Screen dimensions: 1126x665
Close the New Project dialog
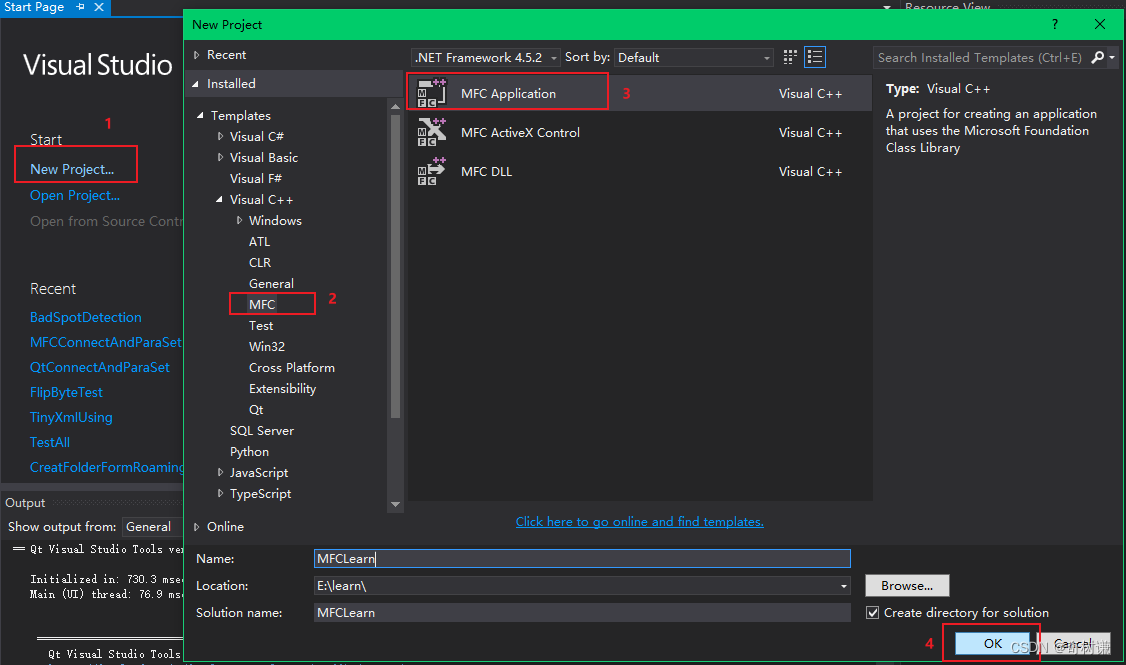coord(1099,24)
